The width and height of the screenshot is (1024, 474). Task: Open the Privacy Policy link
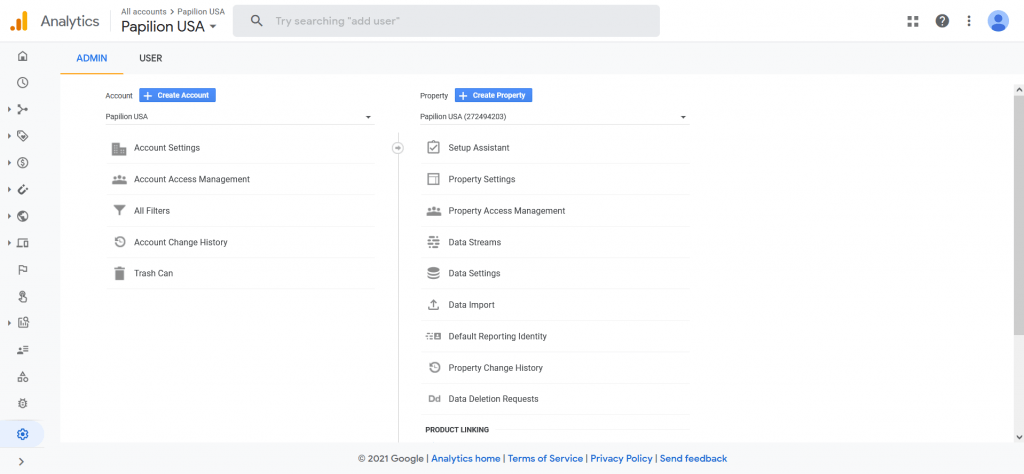[x=621, y=458]
